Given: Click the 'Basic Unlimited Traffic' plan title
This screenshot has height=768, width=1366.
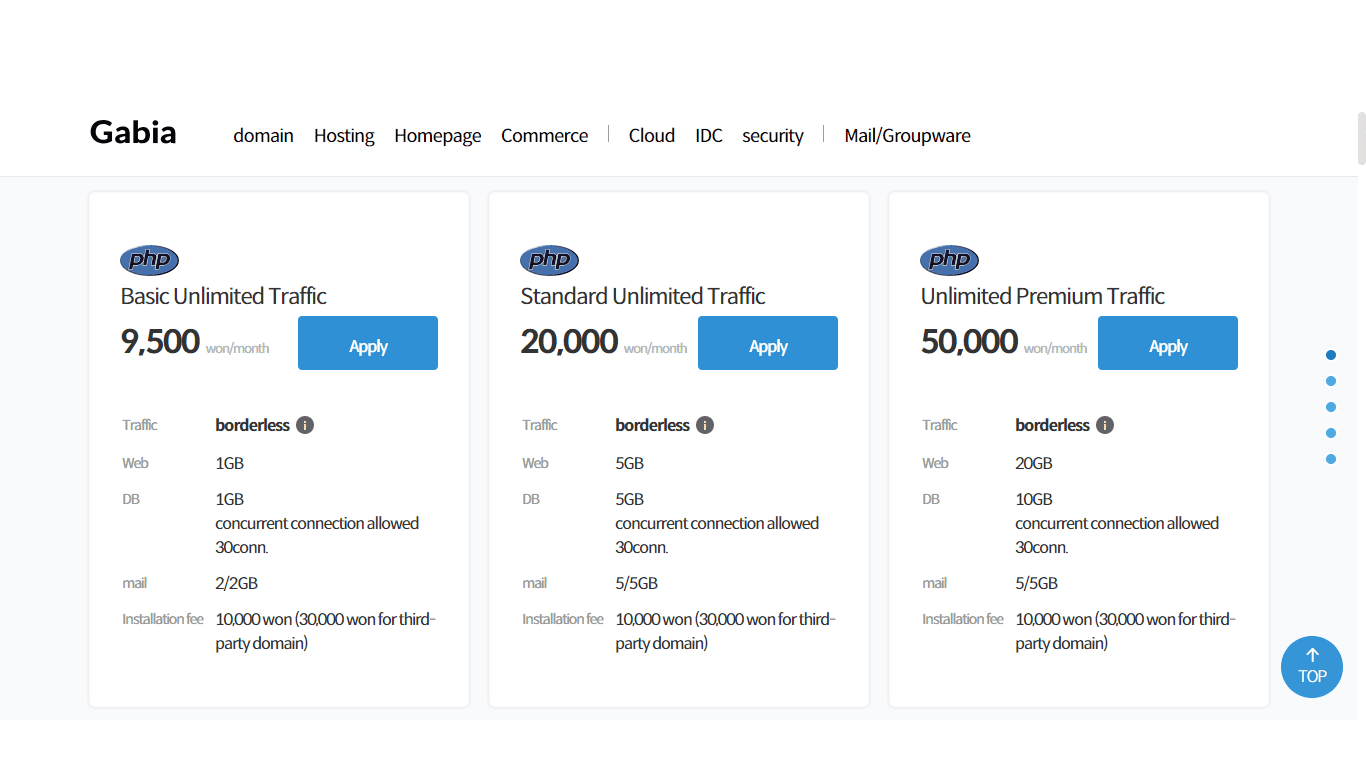Looking at the screenshot, I should click(x=224, y=296).
